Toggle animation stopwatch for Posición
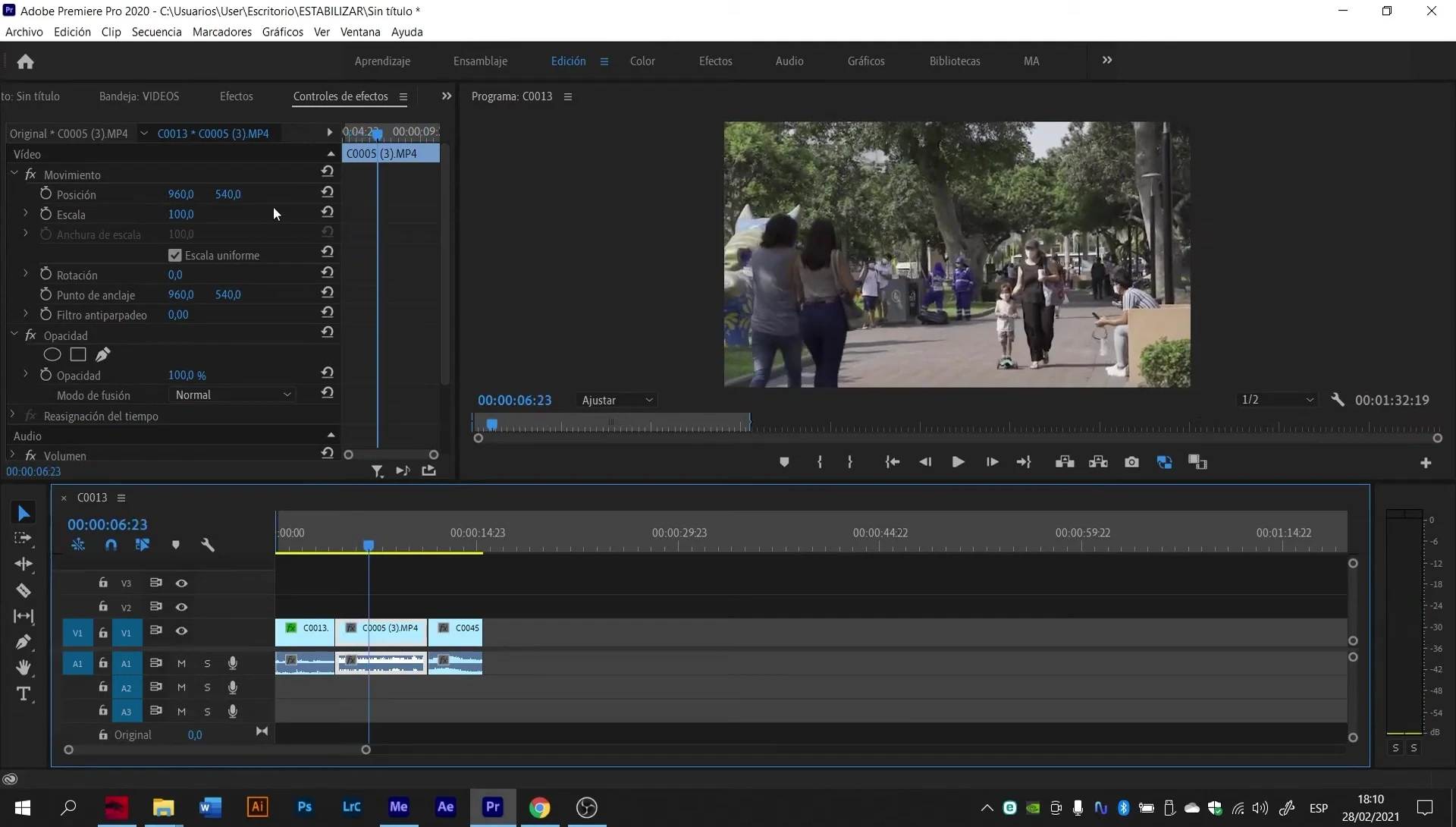The height and width of the screenshot is (827, 1456). pyautogui.click(x=45, y=194)
